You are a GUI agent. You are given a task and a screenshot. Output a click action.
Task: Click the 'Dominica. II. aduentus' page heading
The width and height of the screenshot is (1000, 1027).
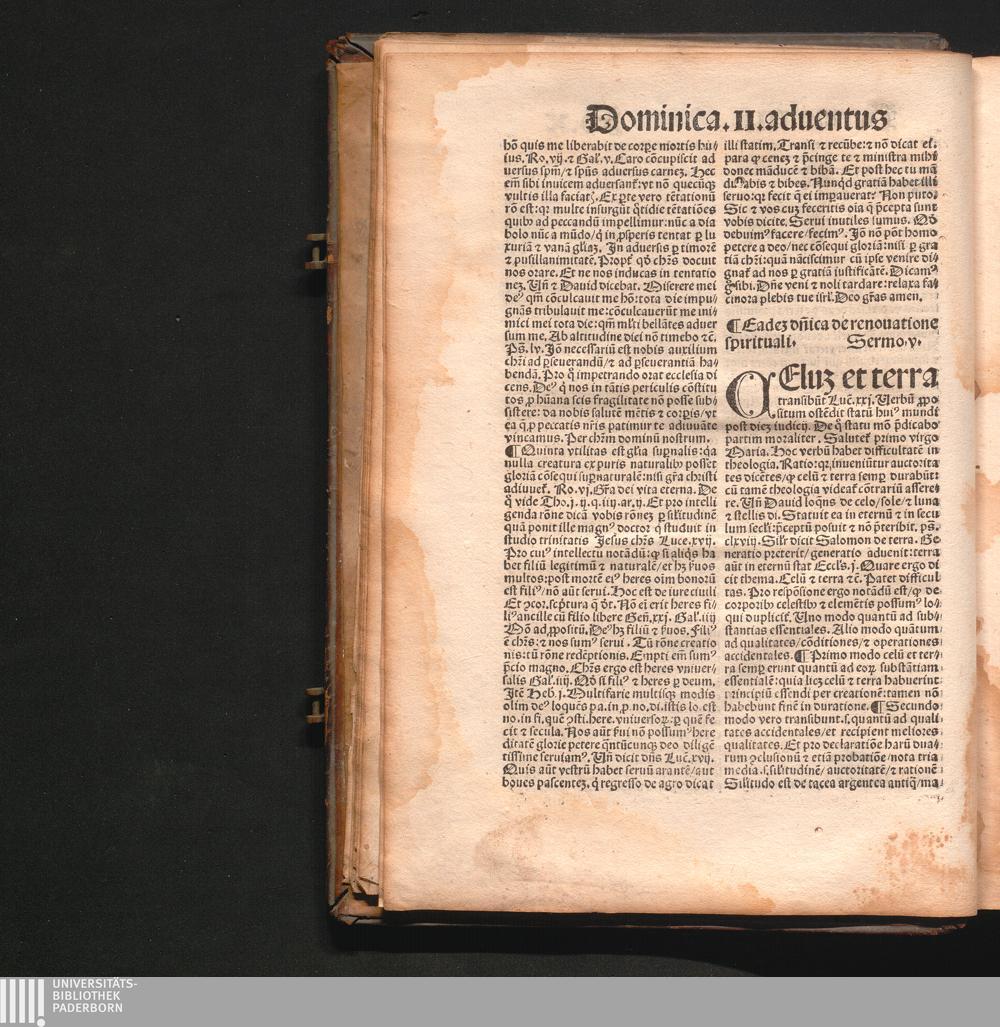pos(736,120)
